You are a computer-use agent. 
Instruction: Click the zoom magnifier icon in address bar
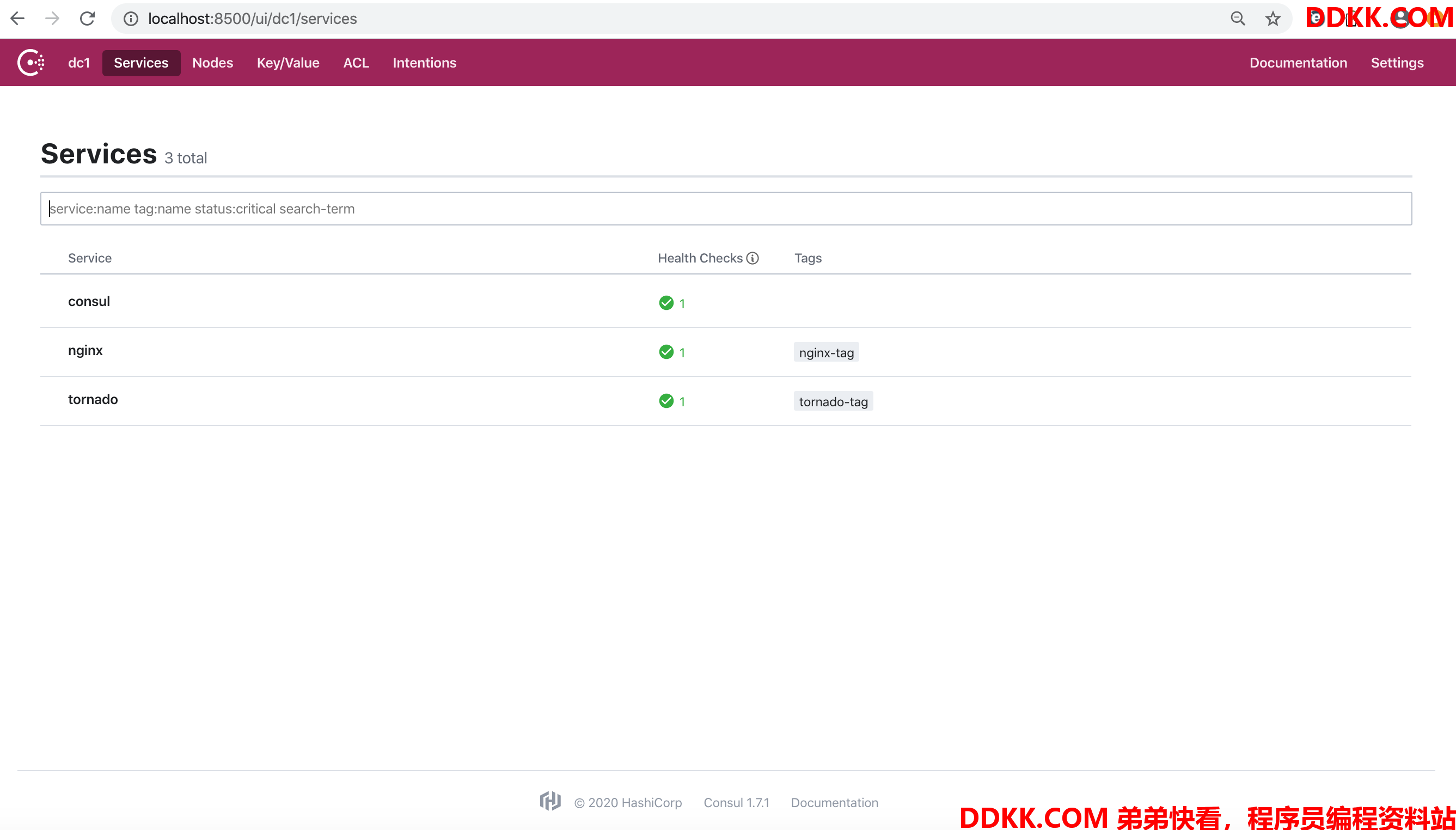1237,19
